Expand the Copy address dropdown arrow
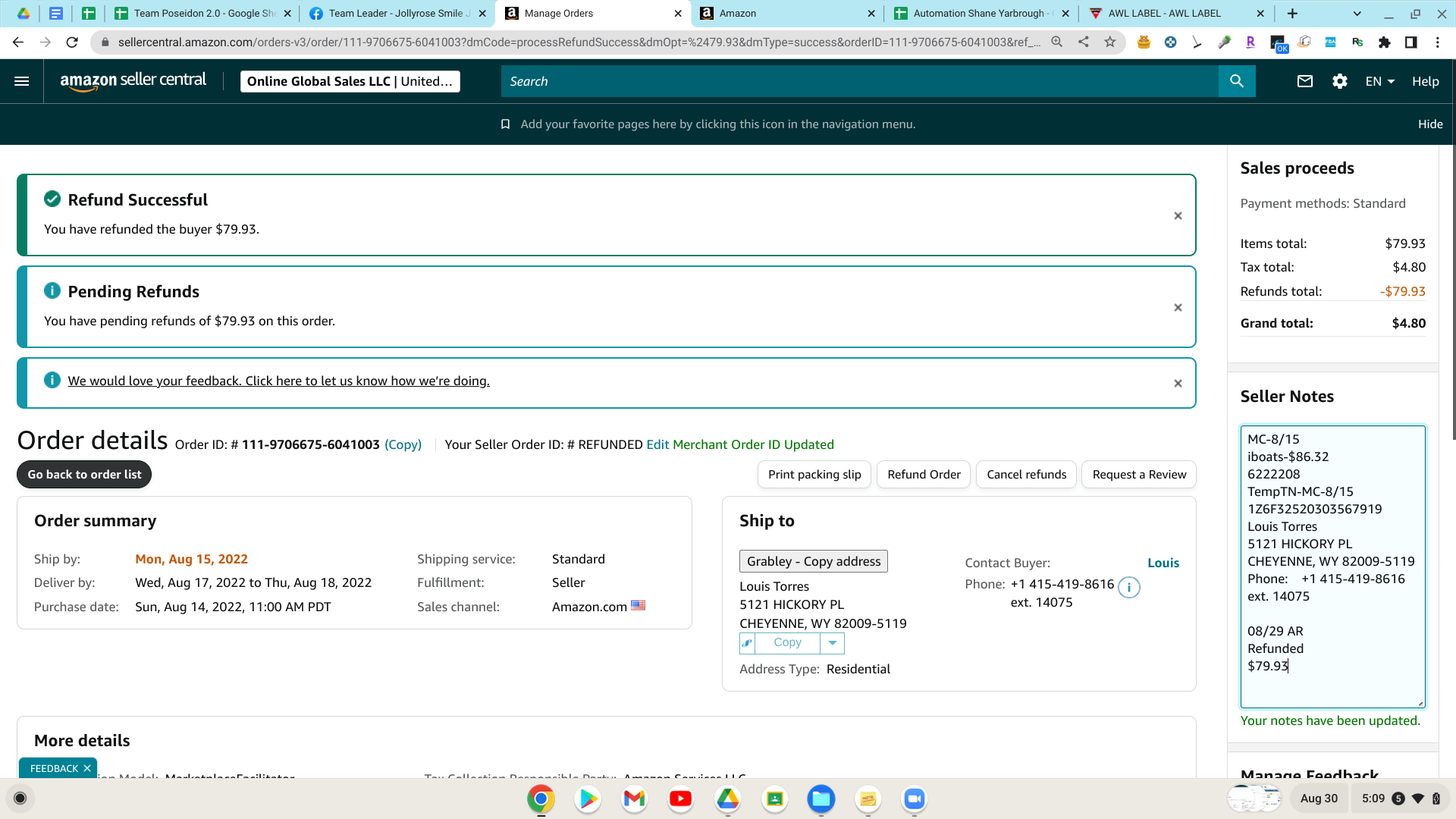 click(x=832, y=643)
